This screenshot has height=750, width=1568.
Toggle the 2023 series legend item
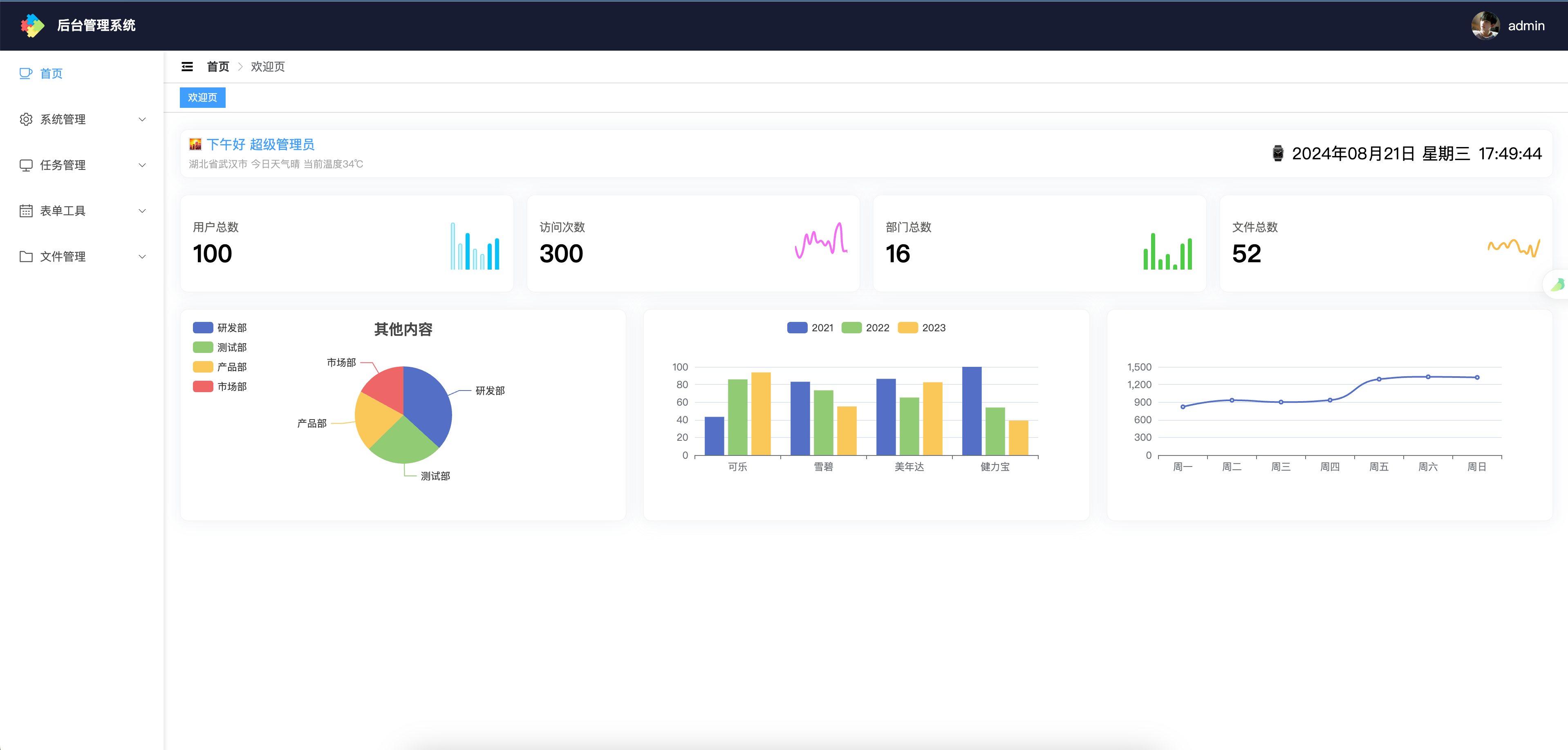coord(922,328)
